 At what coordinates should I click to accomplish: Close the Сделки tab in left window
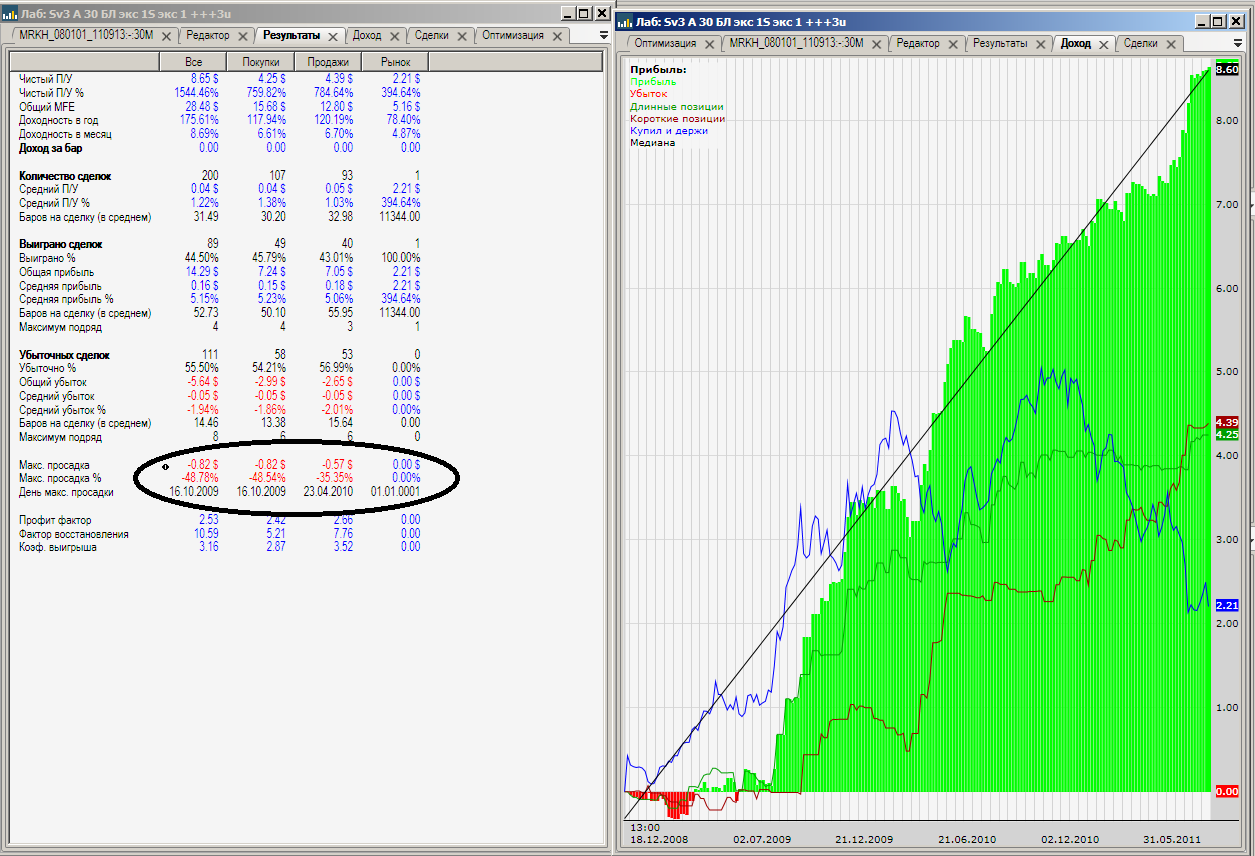coord(463,36)
